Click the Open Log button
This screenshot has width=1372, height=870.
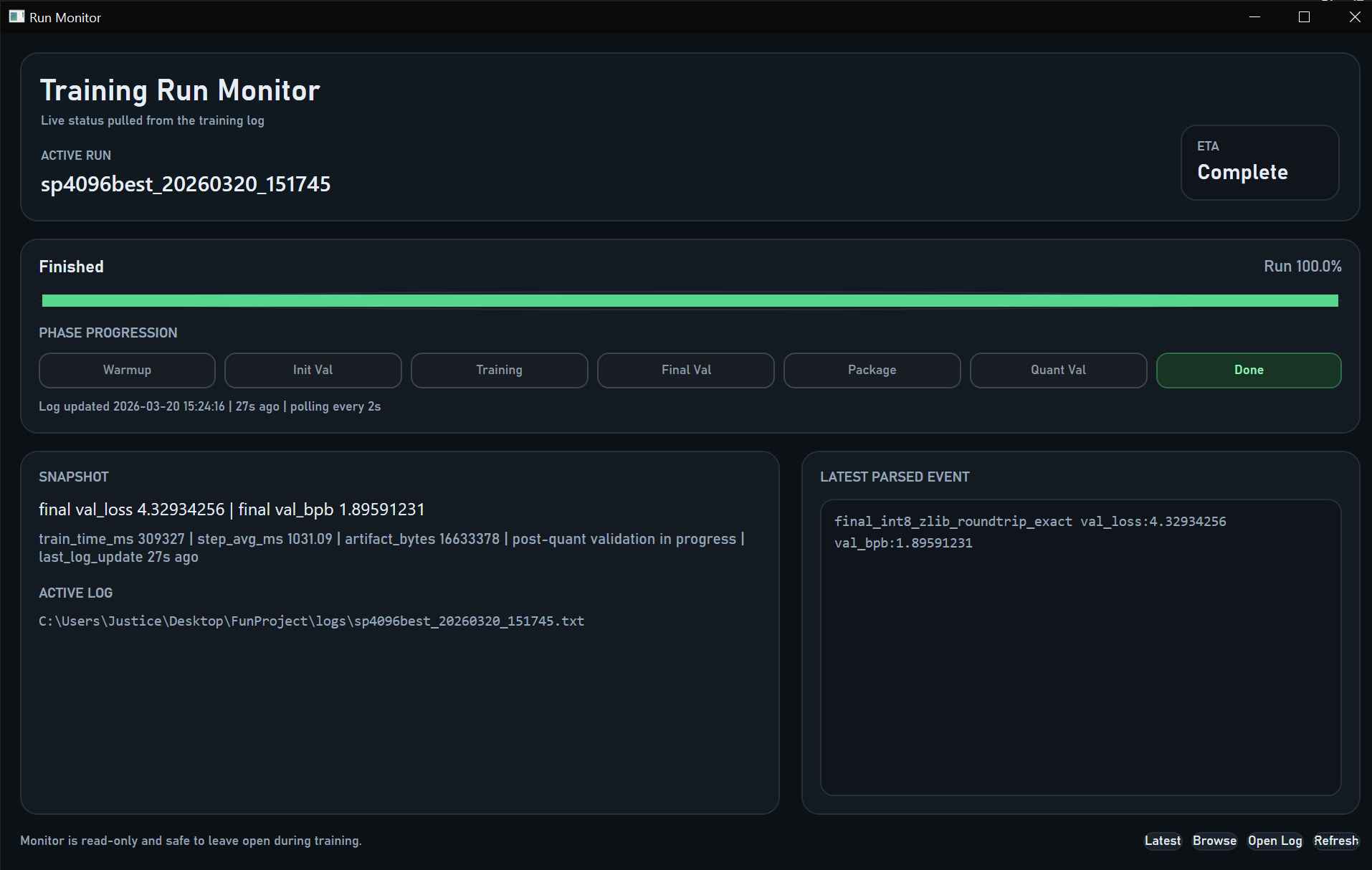pos(1275,841)
